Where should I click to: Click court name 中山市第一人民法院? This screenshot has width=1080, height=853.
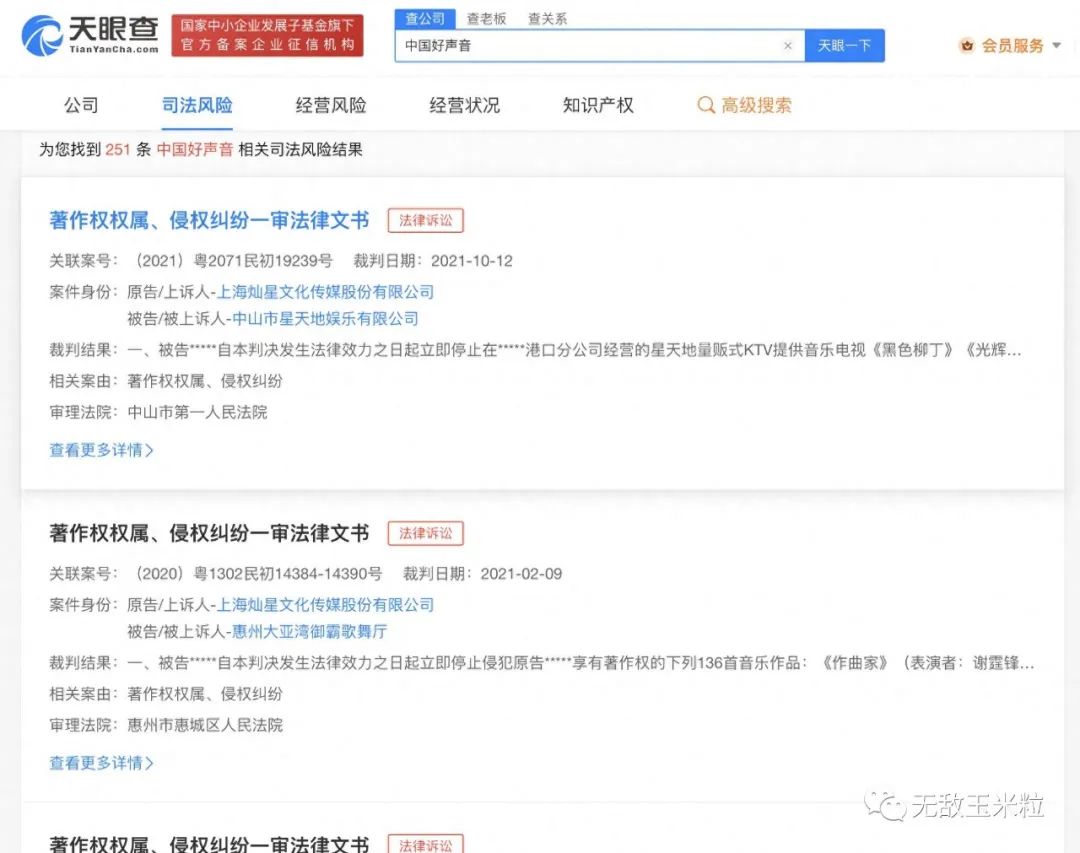point(197,413)
